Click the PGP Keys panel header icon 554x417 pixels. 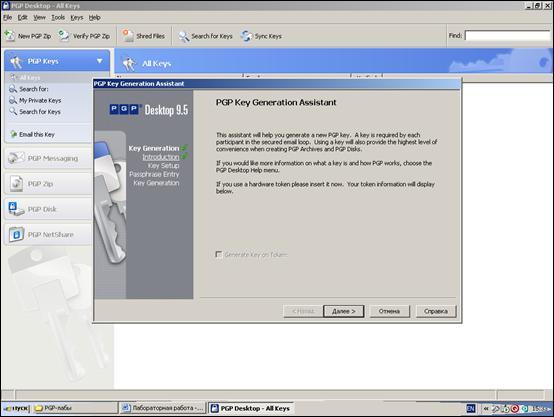16,61
